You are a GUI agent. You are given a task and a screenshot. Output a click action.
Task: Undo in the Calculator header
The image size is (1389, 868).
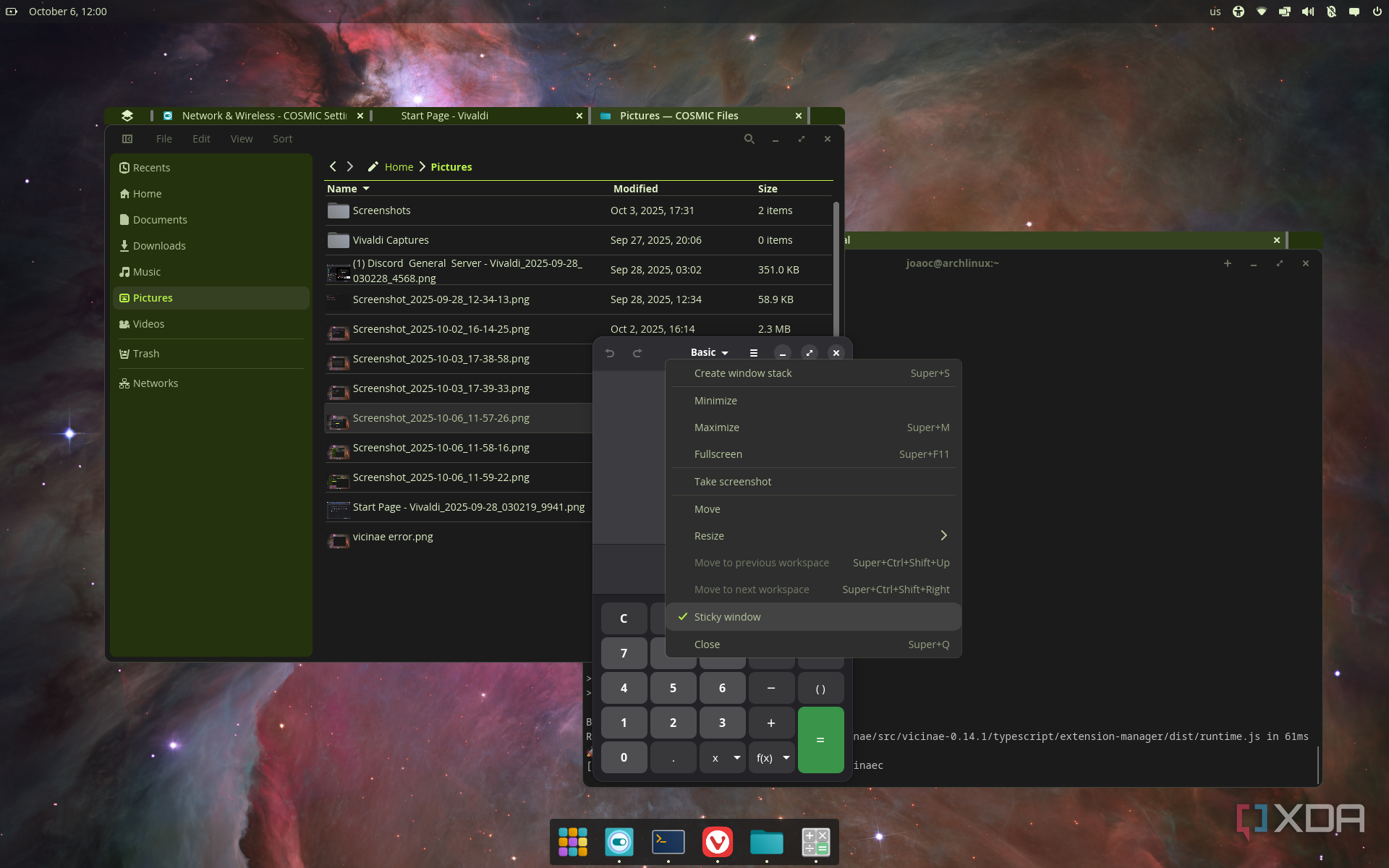[610, 353]
